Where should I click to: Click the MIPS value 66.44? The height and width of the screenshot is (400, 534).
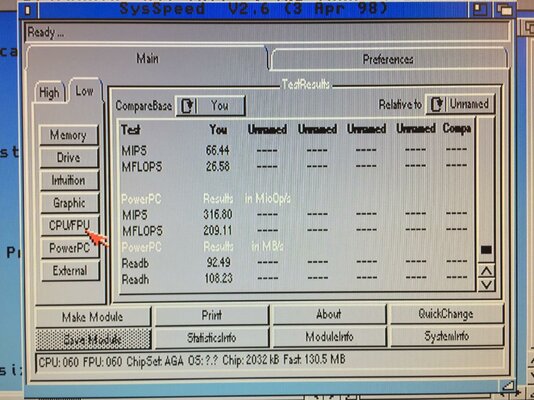tap(218, 150)
